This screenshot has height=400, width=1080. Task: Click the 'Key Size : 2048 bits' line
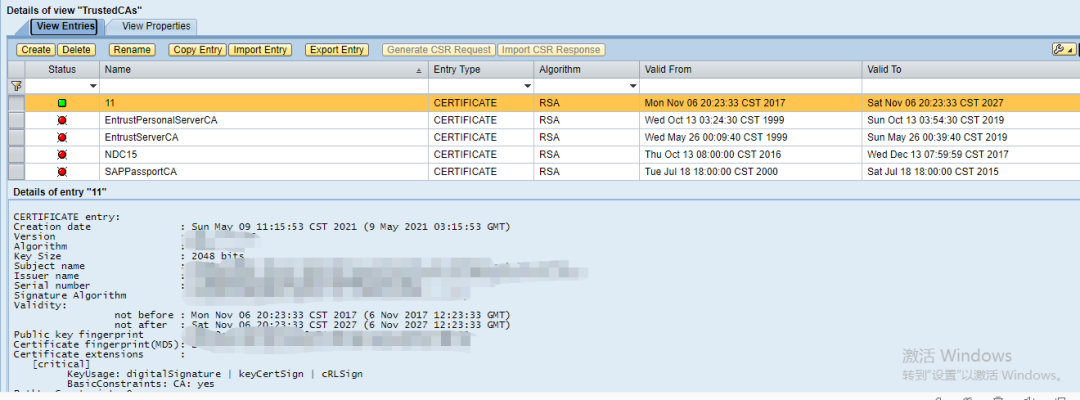point(129,256)
